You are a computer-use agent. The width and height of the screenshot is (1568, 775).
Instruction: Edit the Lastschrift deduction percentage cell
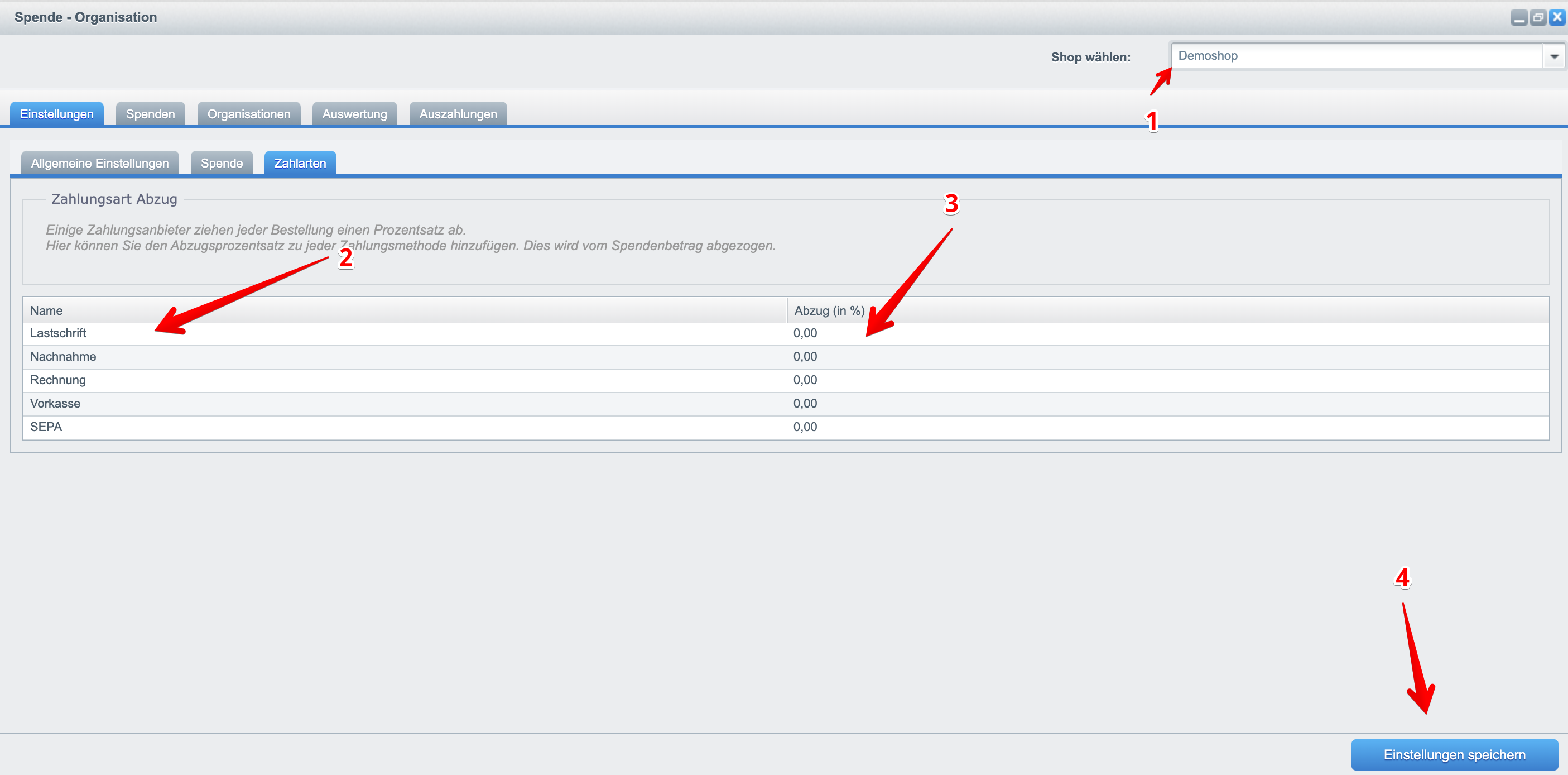(x=805, y=333)
